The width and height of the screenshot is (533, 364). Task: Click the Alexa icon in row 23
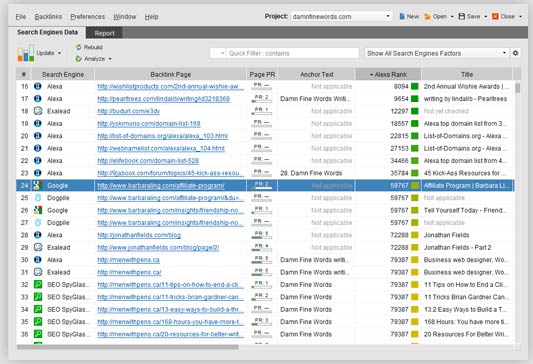point(38,173)
